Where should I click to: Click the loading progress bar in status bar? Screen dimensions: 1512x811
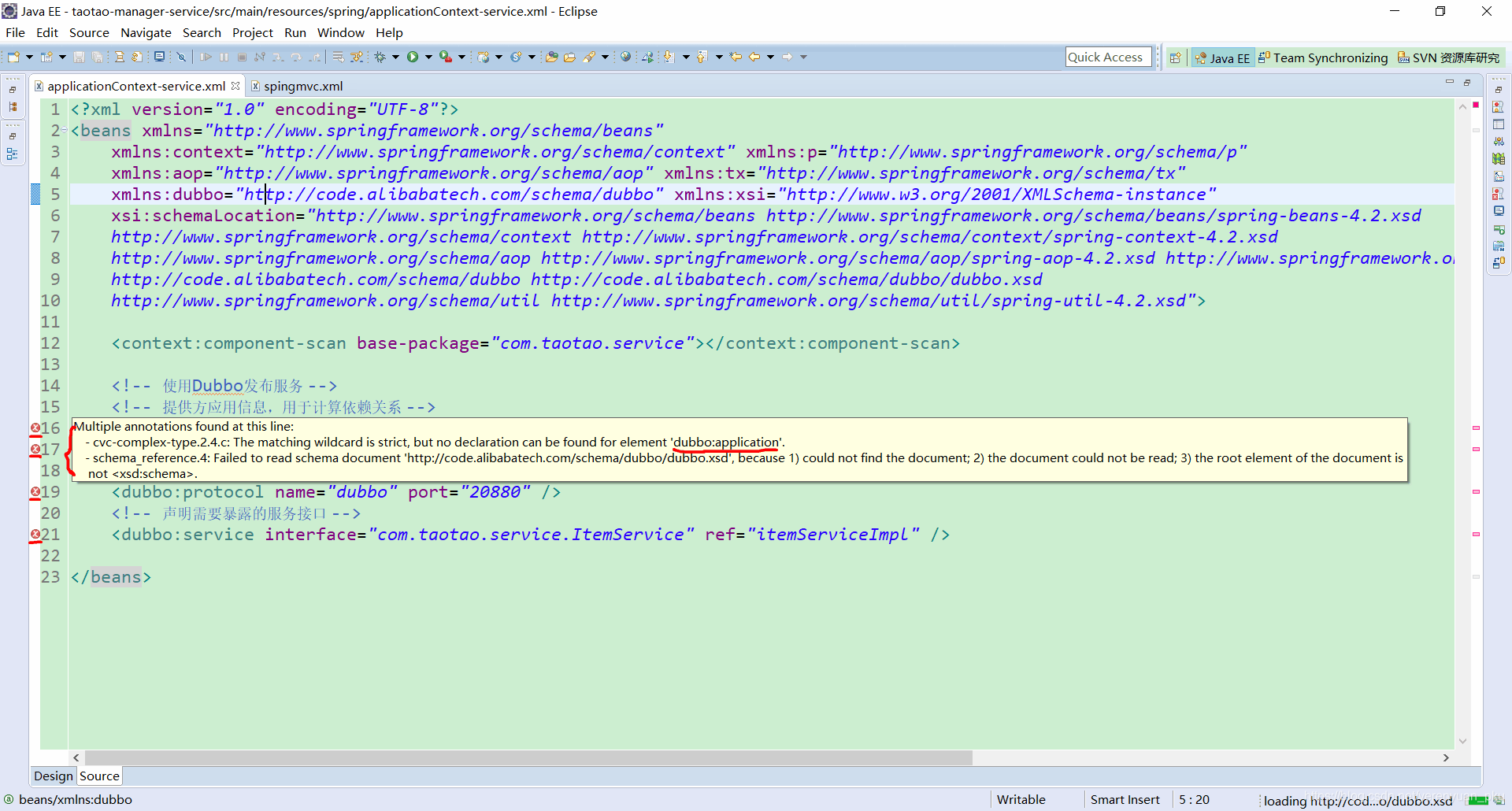(x=1478, y=801)
